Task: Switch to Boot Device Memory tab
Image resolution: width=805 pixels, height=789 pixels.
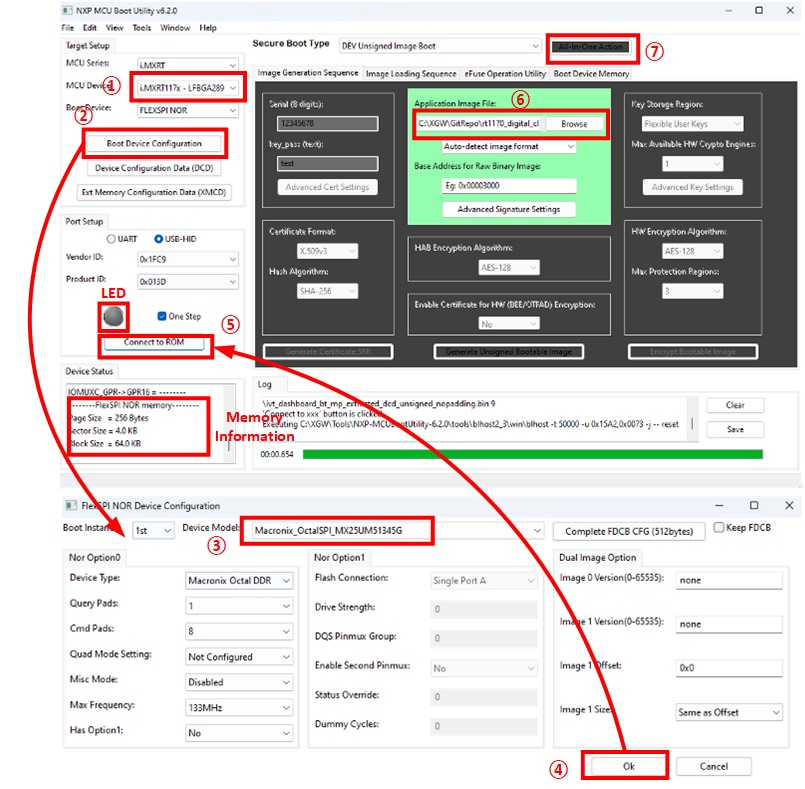Action: click(x=592, y=74)
